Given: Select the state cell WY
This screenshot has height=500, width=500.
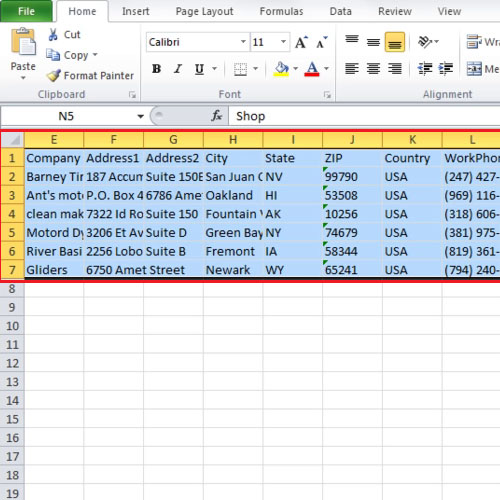Looking at the screenshot, I should coord(293,270).
